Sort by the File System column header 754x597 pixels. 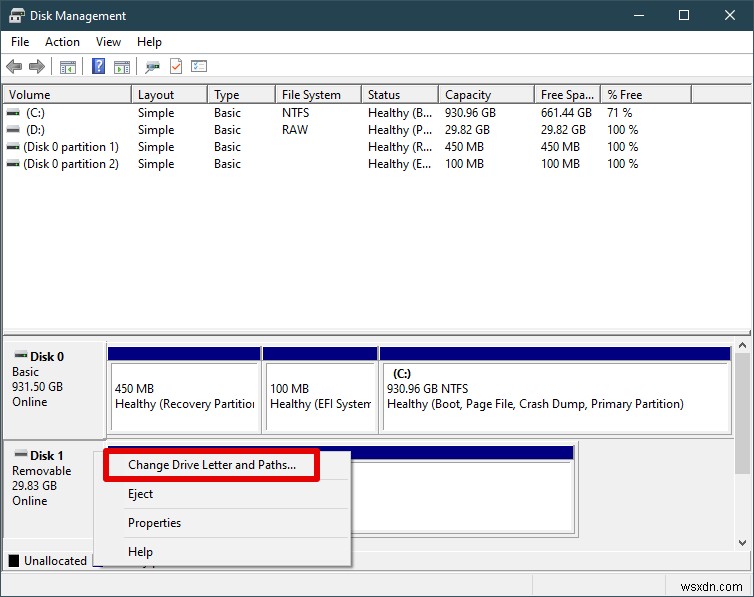tap(318, 95)
